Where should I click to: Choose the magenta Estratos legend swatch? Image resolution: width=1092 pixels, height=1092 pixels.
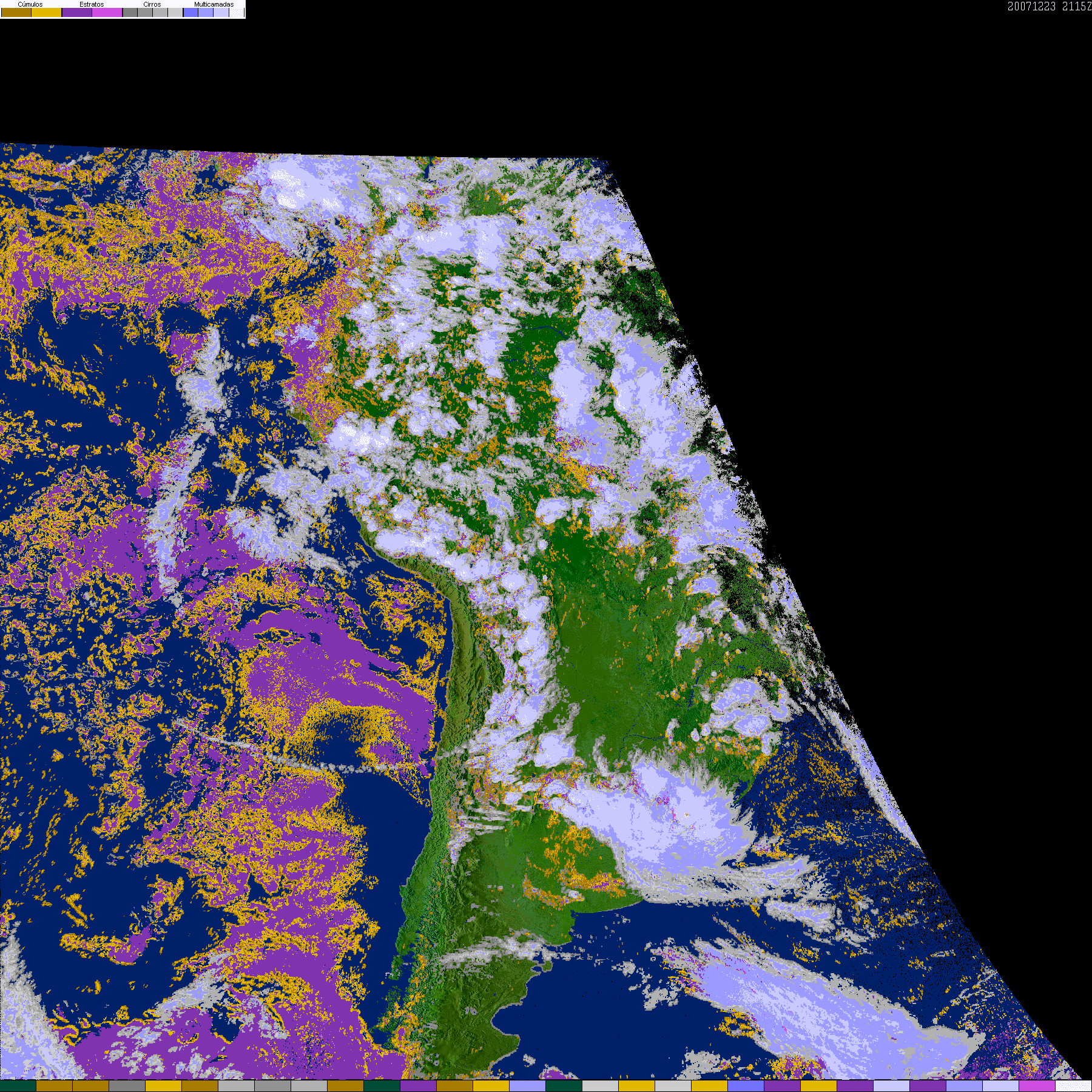pos(107,13)
